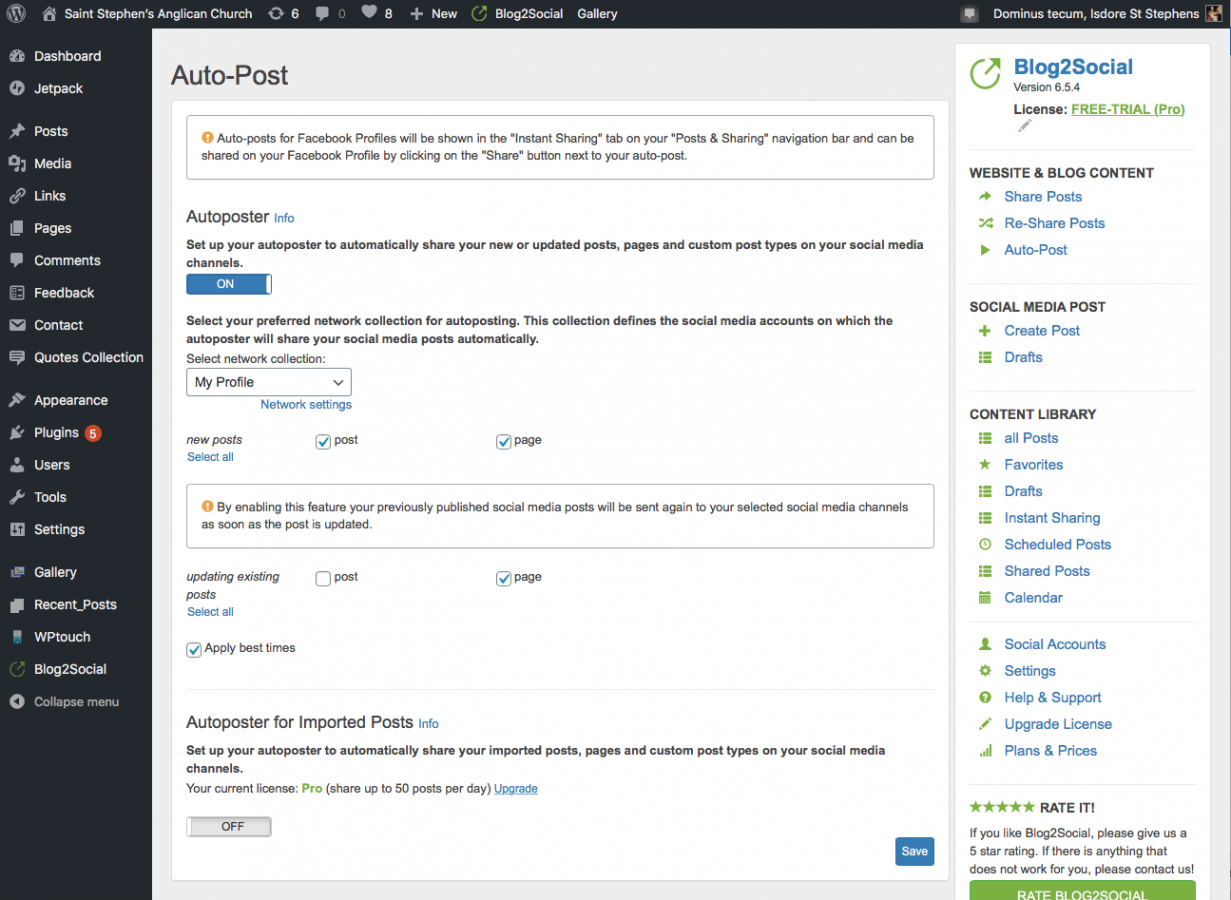
Task: Open the updates icon in admin bar
Action: coord(276,14)
